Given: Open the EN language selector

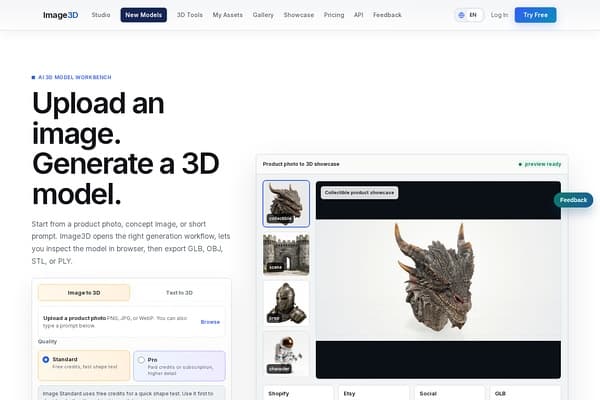Looking at the screenshot, I should coord(469,15).
